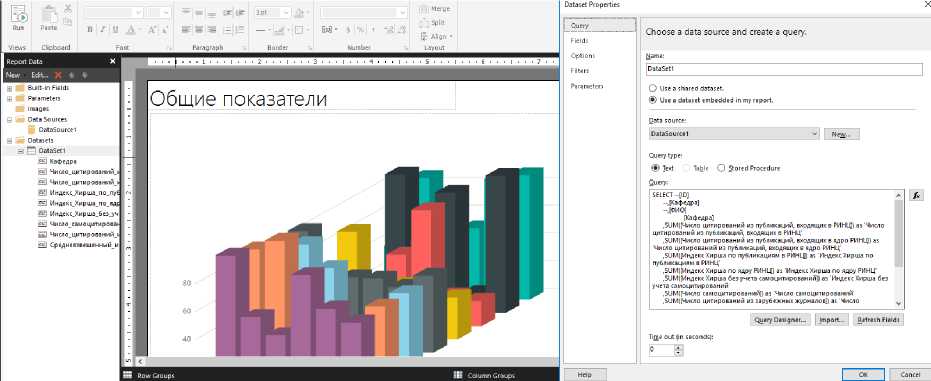Image resolution: width=931 pixels, height=381 pixels.
Task: Open the expression fx button beside Query
Action: tap(916, 196)
